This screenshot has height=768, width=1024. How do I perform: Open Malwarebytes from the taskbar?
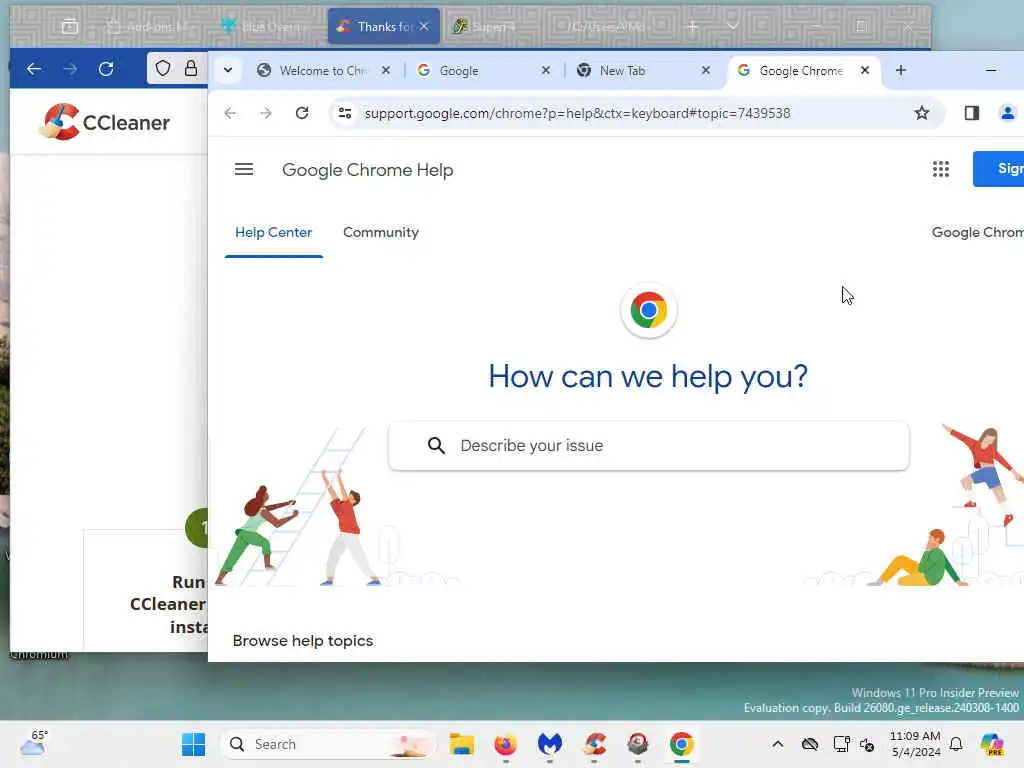550,744
